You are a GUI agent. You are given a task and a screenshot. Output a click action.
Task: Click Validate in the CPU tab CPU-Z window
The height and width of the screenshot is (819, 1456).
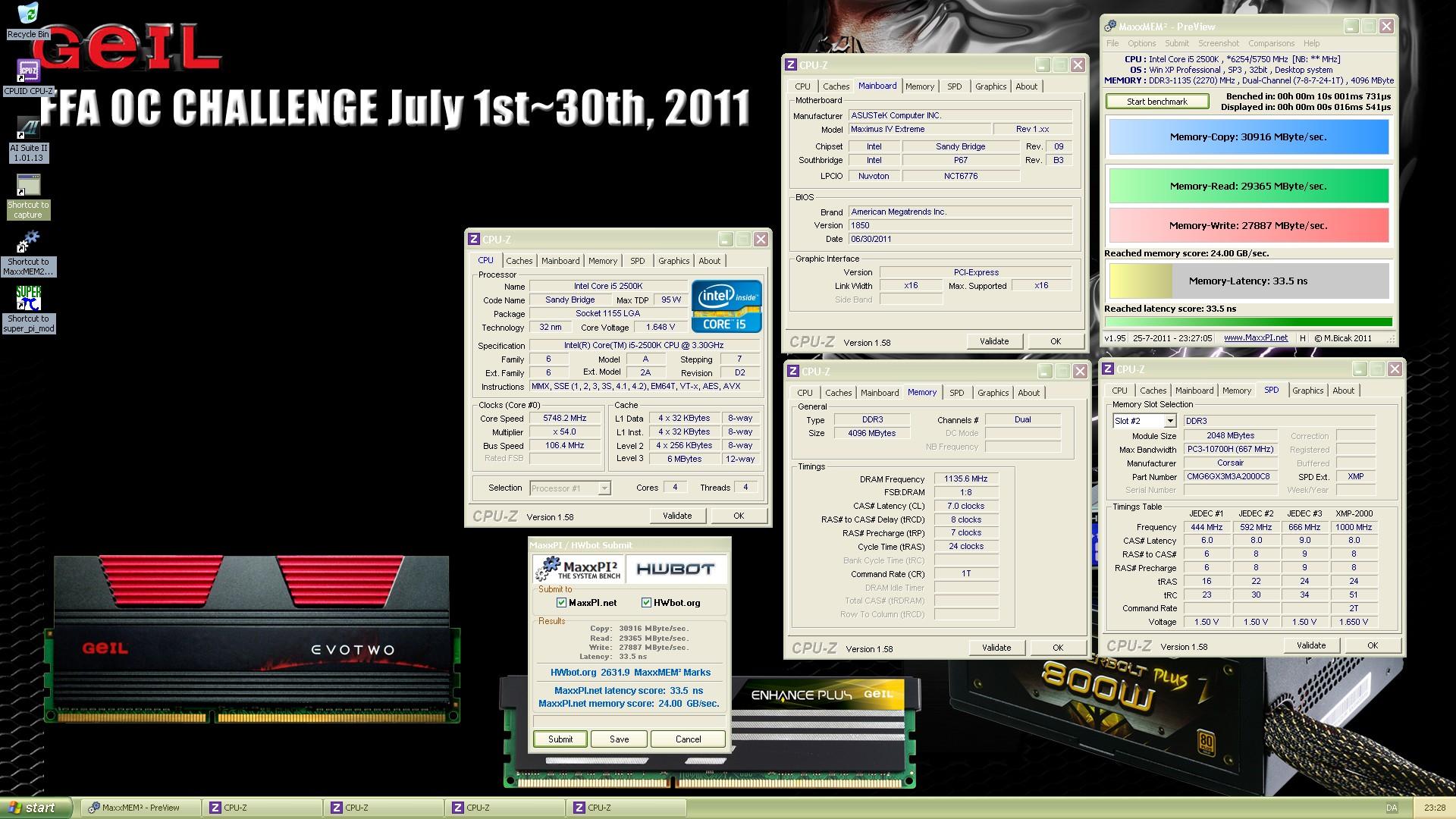(x=677, y=516)
